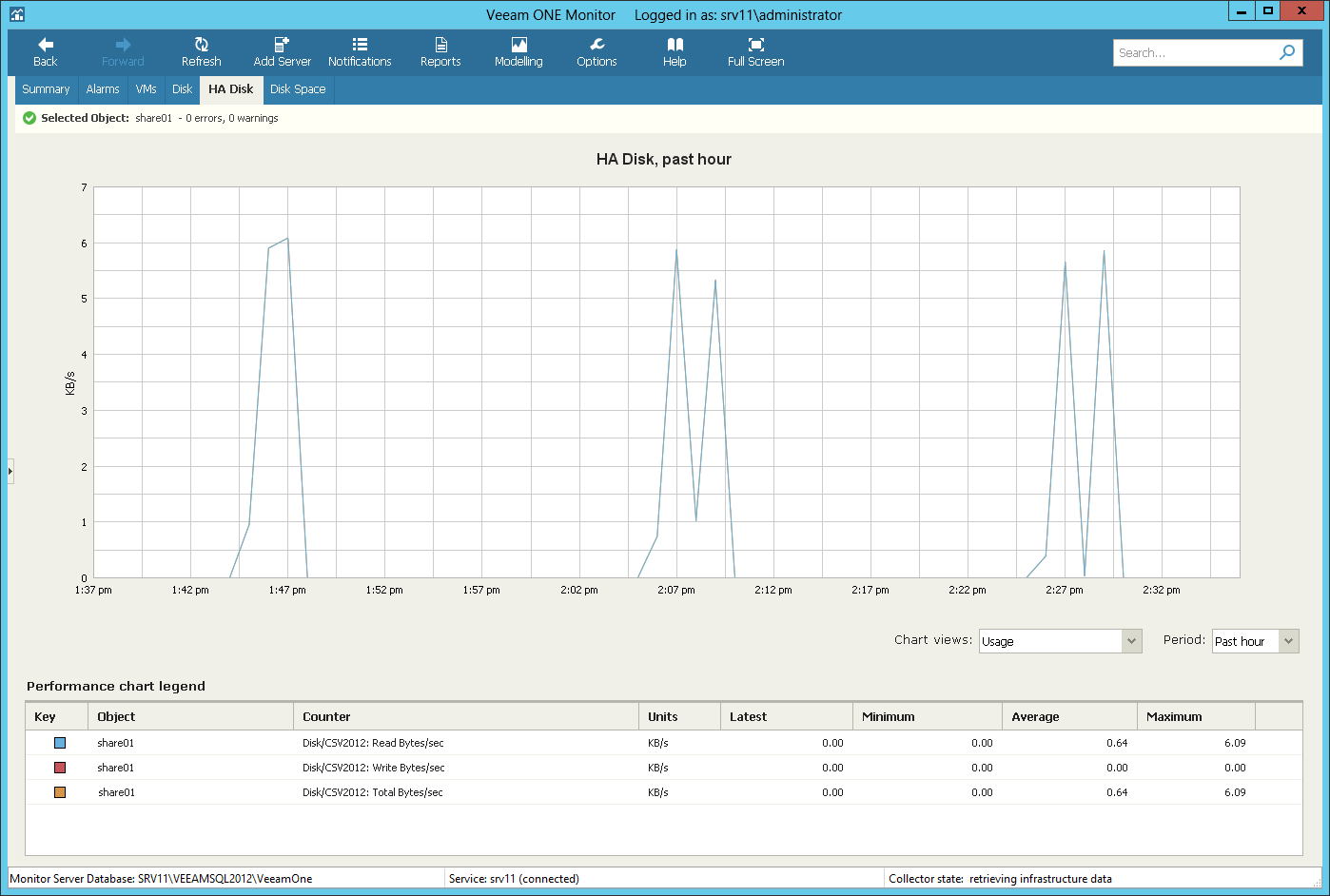Click the Service: srv11 (connected) status
The height and width of the screenshot is (896, 1330).
(x=514, y=879)
